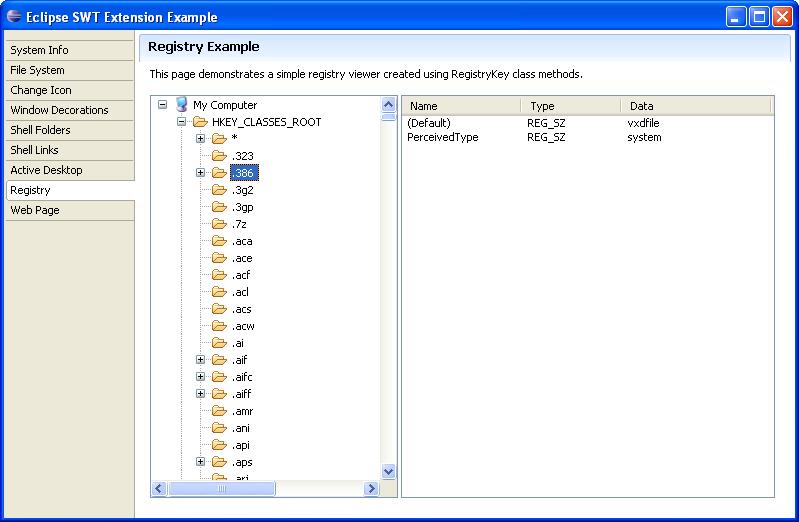Click tree scrollbar up arrow
Image resolution: width=799 pixels, height=522 pixels.
tap(388, 105)
